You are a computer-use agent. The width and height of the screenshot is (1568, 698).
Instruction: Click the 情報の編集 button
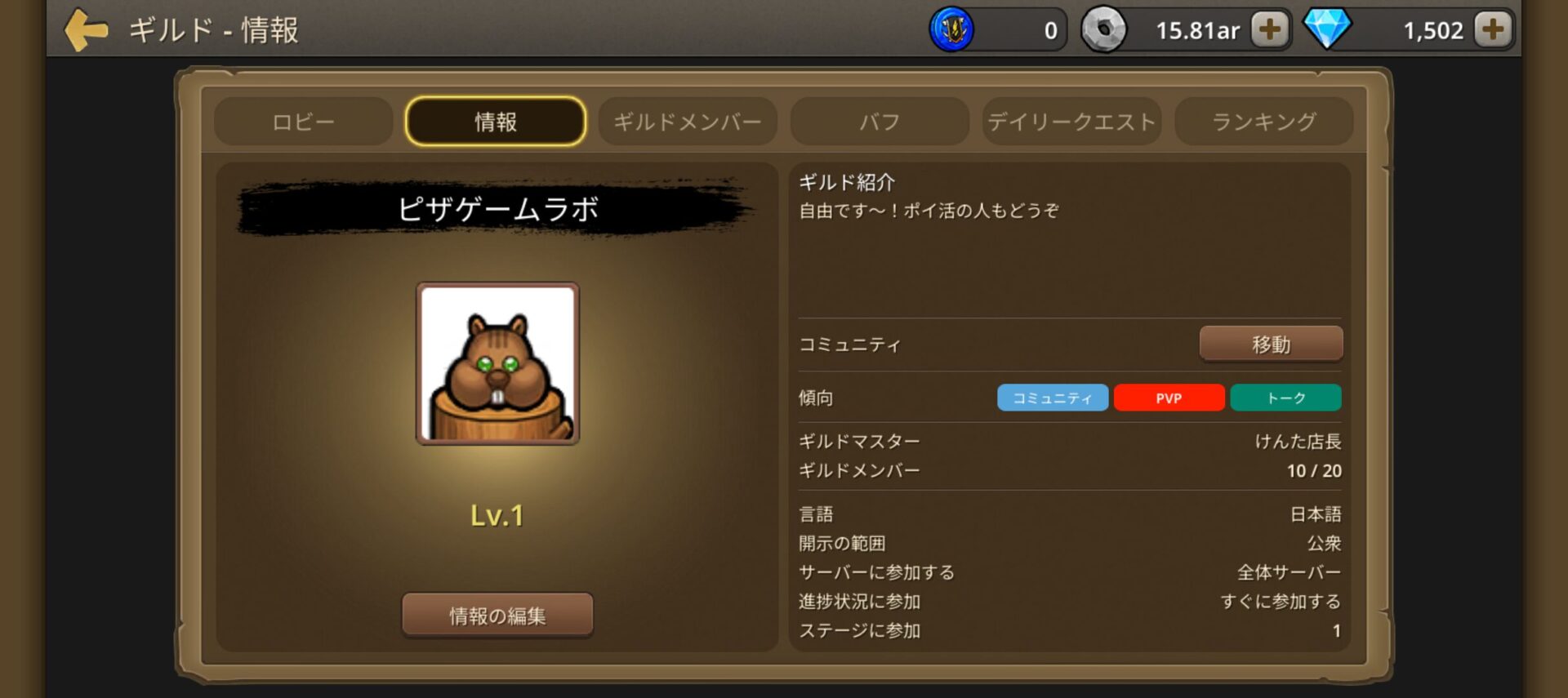pyautogui.click(x=497, y=615)
